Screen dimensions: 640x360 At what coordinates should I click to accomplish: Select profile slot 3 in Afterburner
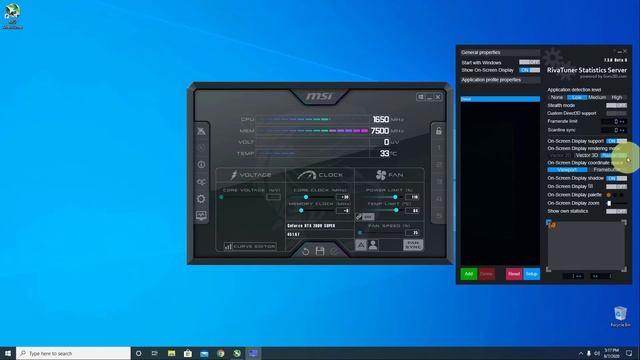439,182
